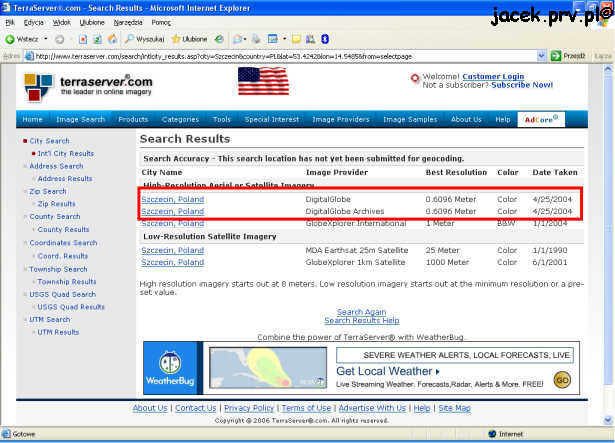The width and height of the screenshot is (615, 443).
Task: Open Wyszukaj search toolbar button
Action: [x=144, y=39]
